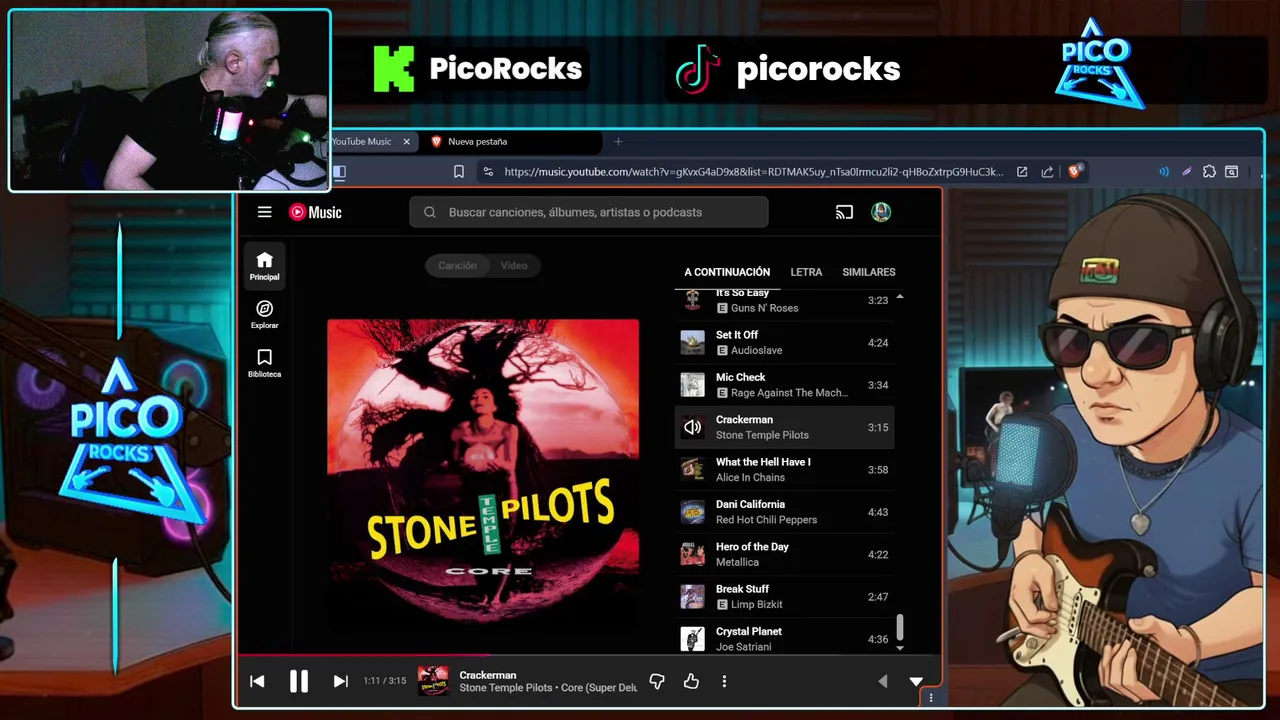Click the magnifier search icon
The width and height of the screenshot is (1280, 720).
(x=430, y=212)
